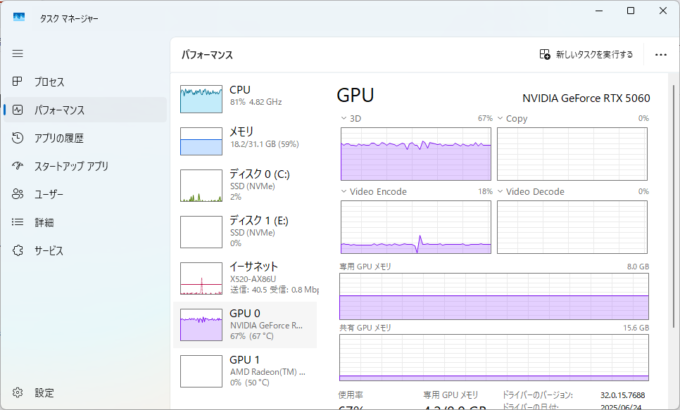Select the イーサネット network entry
The width and height of the screenshot is (680, 410).
point(245,277)
